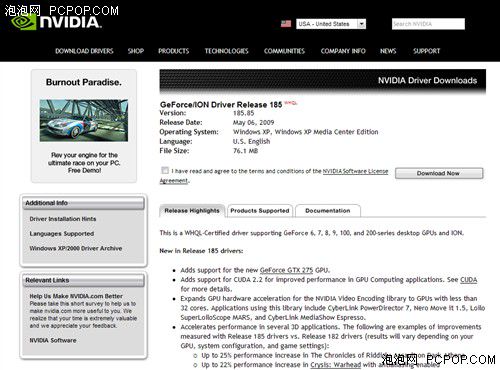Click the NVIDIA logo icon

tap(23, 23)
